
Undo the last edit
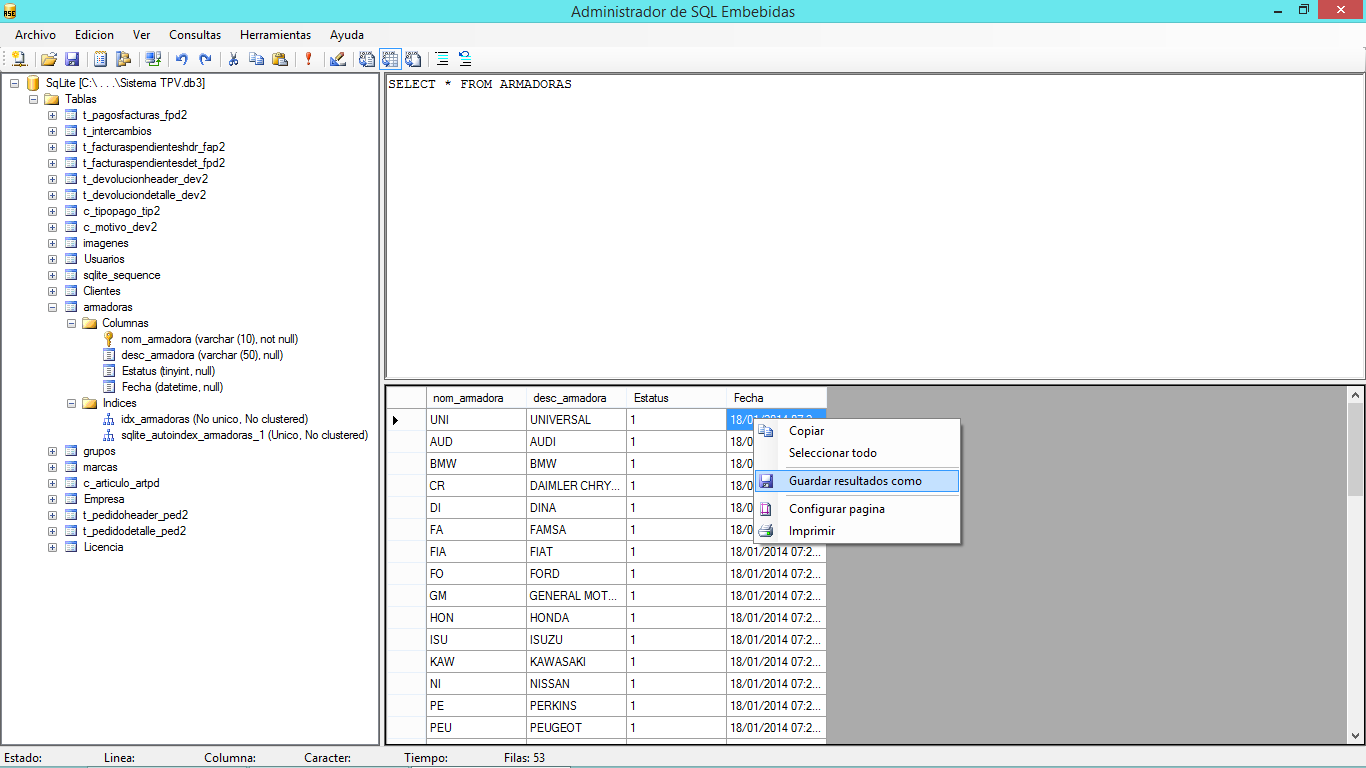182,59
